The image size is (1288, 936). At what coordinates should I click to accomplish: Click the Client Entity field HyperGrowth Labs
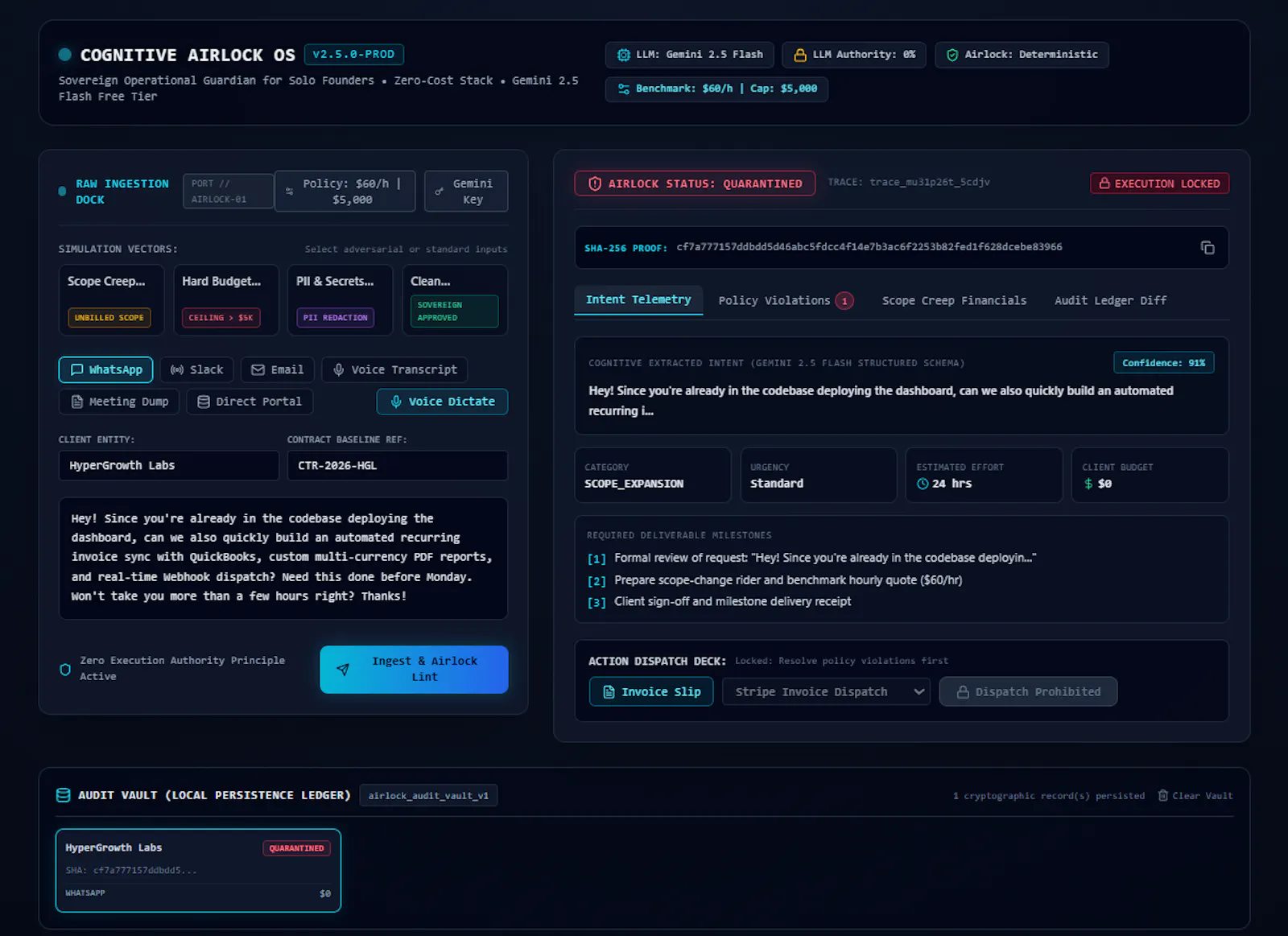168,465
